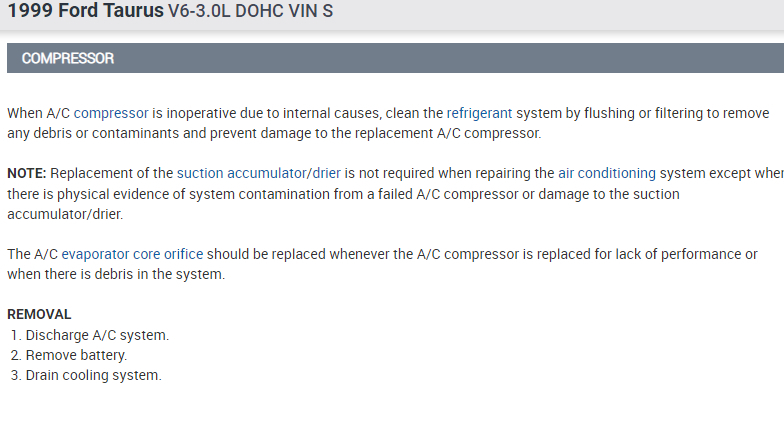The height and width of the screenshot is (442, 784).
Task: Click the 'air conditioning' hyperlink
Action: tap(607, 173)
